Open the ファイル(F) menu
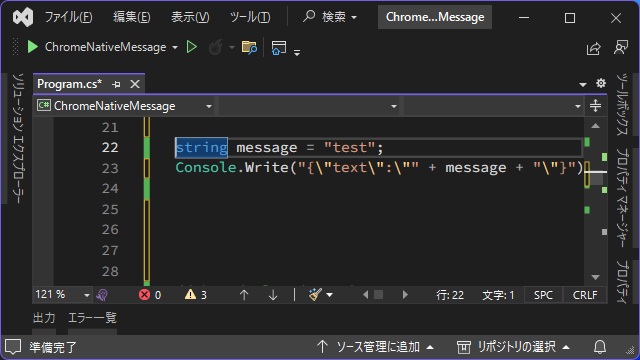This screenshot has height=360, width=640. coord(68,17)
